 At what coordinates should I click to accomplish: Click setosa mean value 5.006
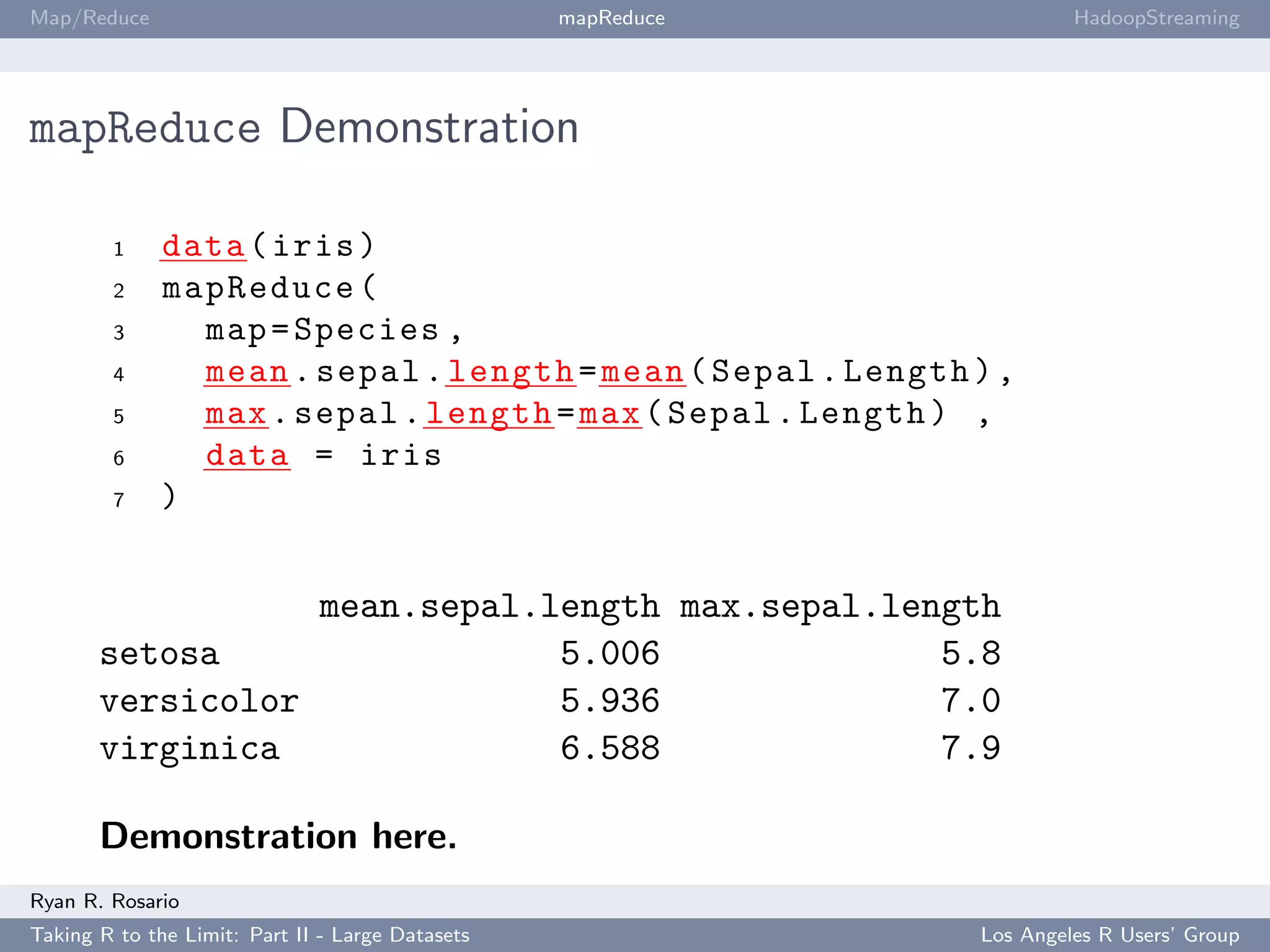pos(610,654)
